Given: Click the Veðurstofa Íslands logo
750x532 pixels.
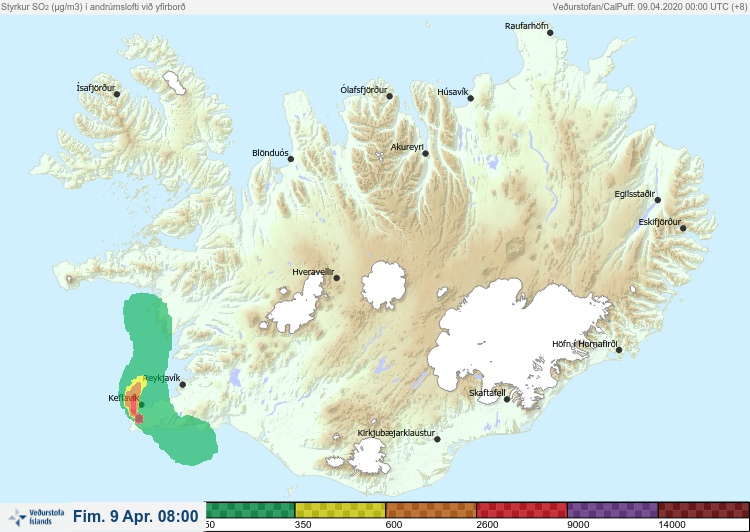Looking at the screenshot, I should pos(36,517).
